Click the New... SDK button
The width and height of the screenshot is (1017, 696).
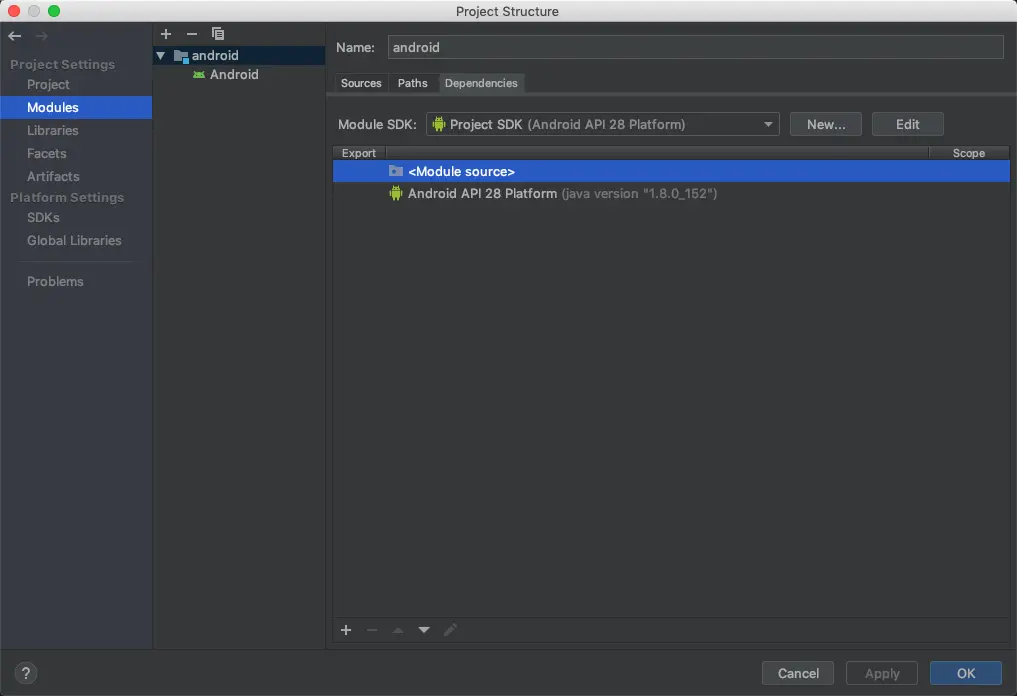click(826, 125)
